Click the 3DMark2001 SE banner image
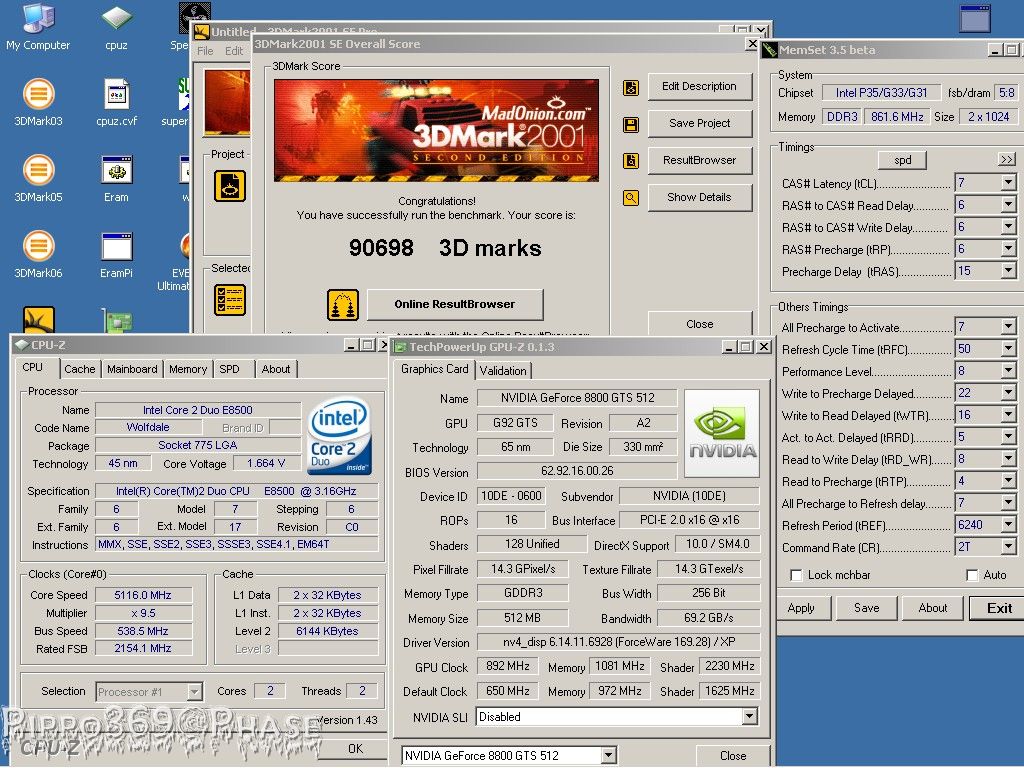Viewport: 1024px width, 768px height. coord(436,131)
